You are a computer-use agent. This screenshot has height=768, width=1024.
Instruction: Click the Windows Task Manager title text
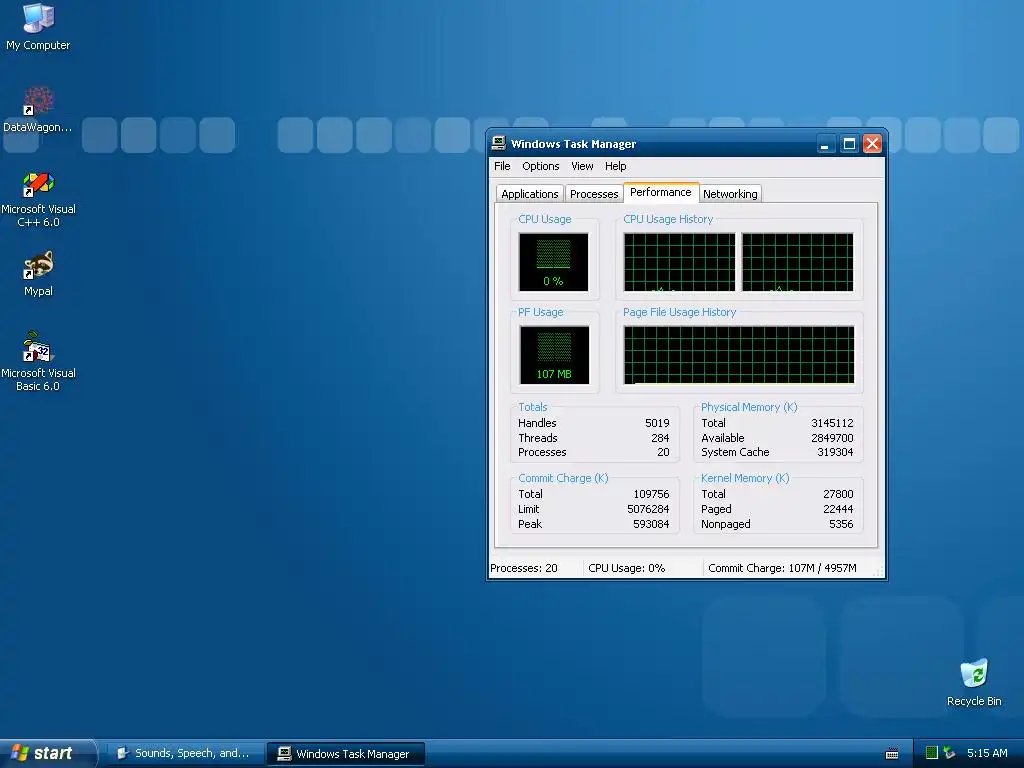coord(573,144)
